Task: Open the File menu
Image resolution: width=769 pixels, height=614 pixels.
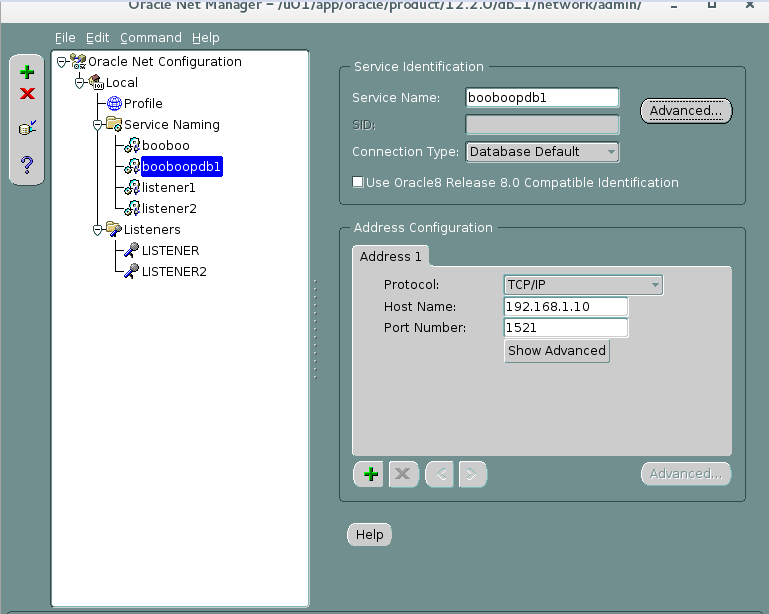Action: [65, 38]
